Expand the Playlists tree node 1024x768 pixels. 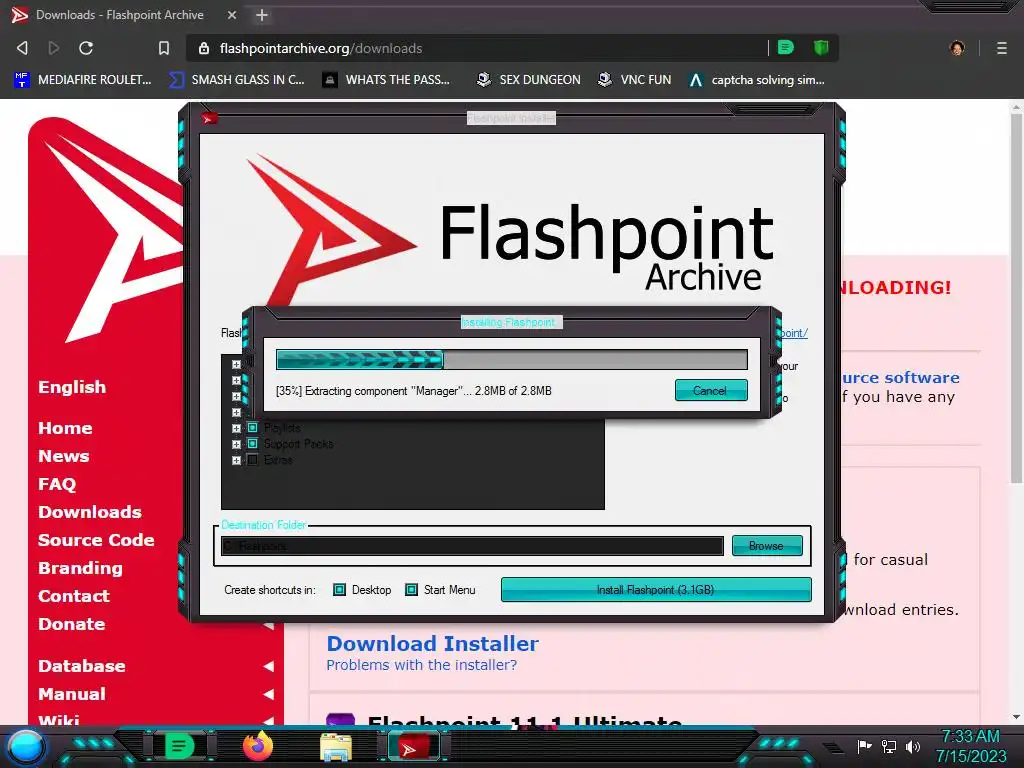(x=236, y=428)
